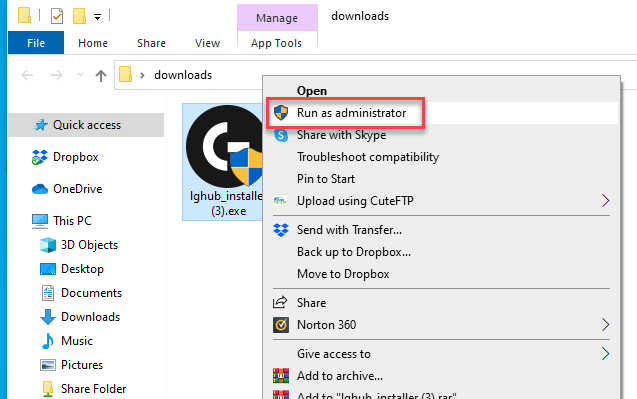Select the lghub_installer (3).exe thumbnail
637x399 pixels.
[224, 146]
